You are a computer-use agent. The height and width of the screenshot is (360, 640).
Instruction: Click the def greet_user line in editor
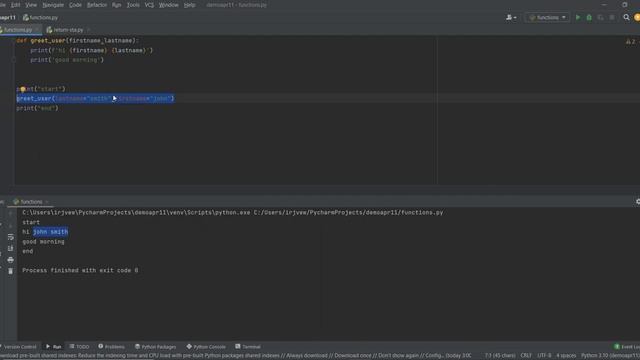[78, 41]
